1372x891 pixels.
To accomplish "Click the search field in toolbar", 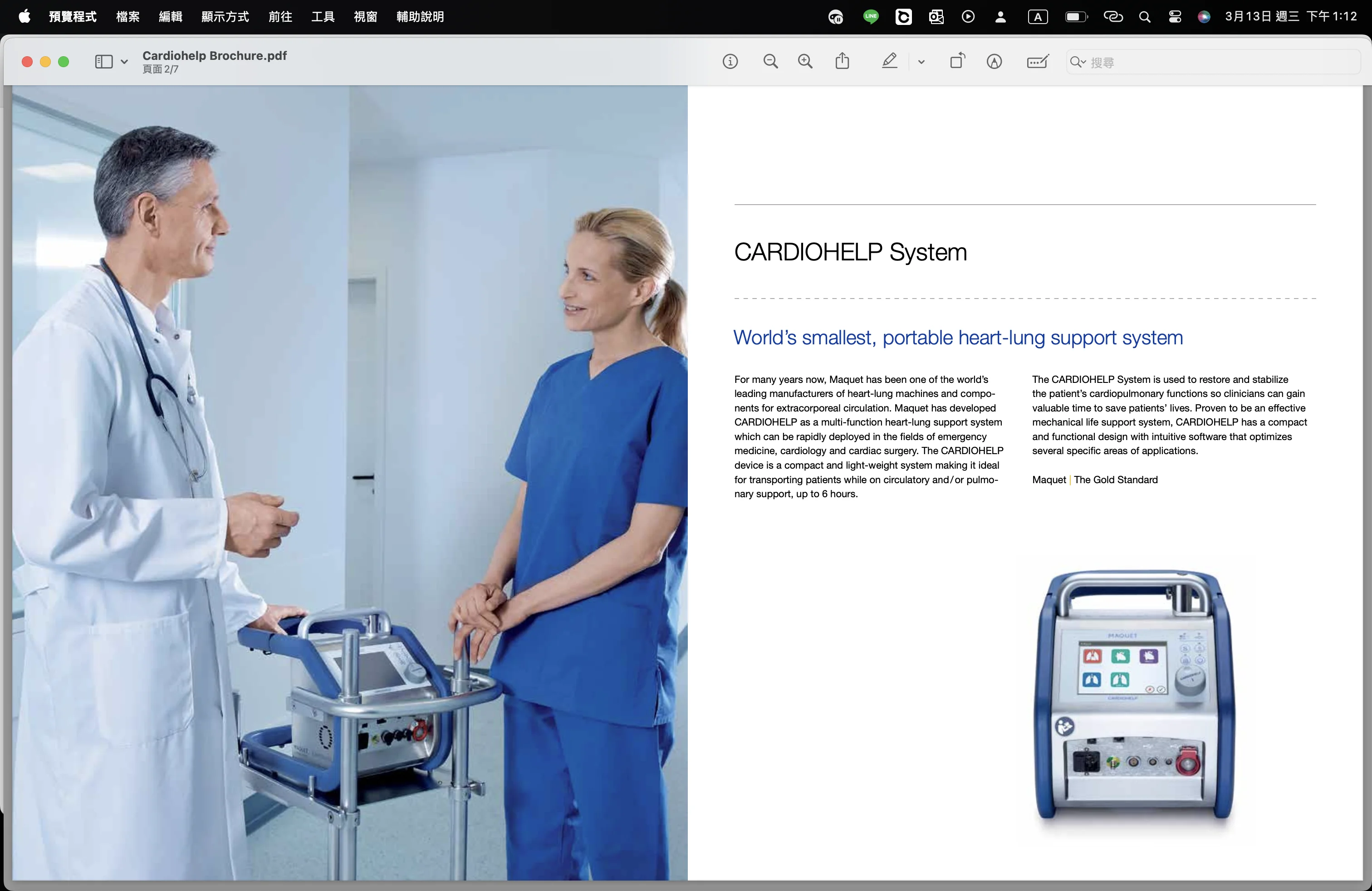I will [1214, 62].
